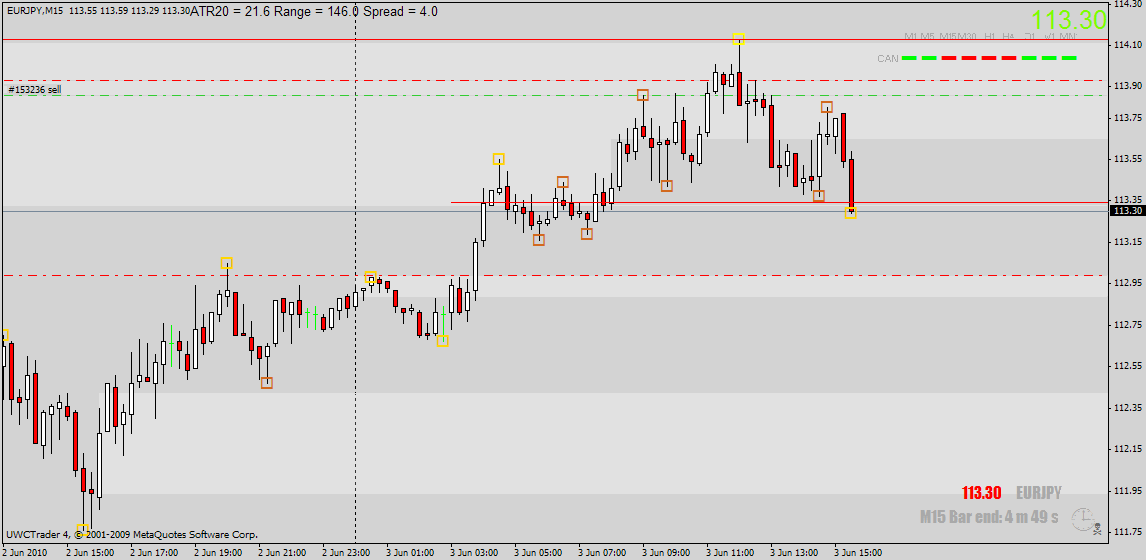1146x560 pixels.
Task: Click the D1 timeframe label
Action: [1029, 36]
